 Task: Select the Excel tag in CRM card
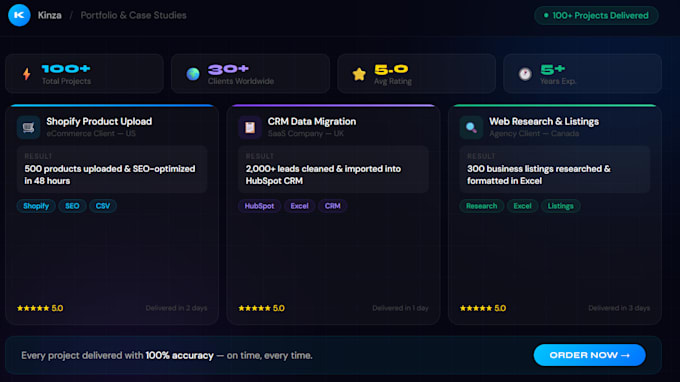[300, 206]
